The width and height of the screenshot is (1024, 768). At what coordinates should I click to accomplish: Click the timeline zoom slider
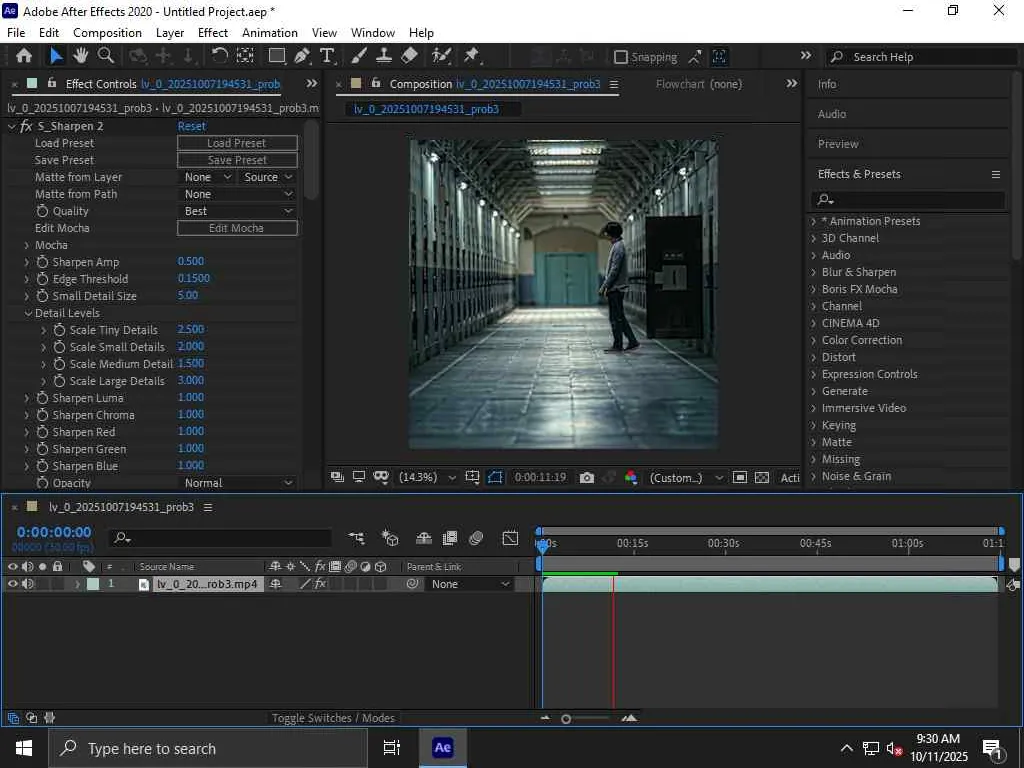tap(566, 718)
